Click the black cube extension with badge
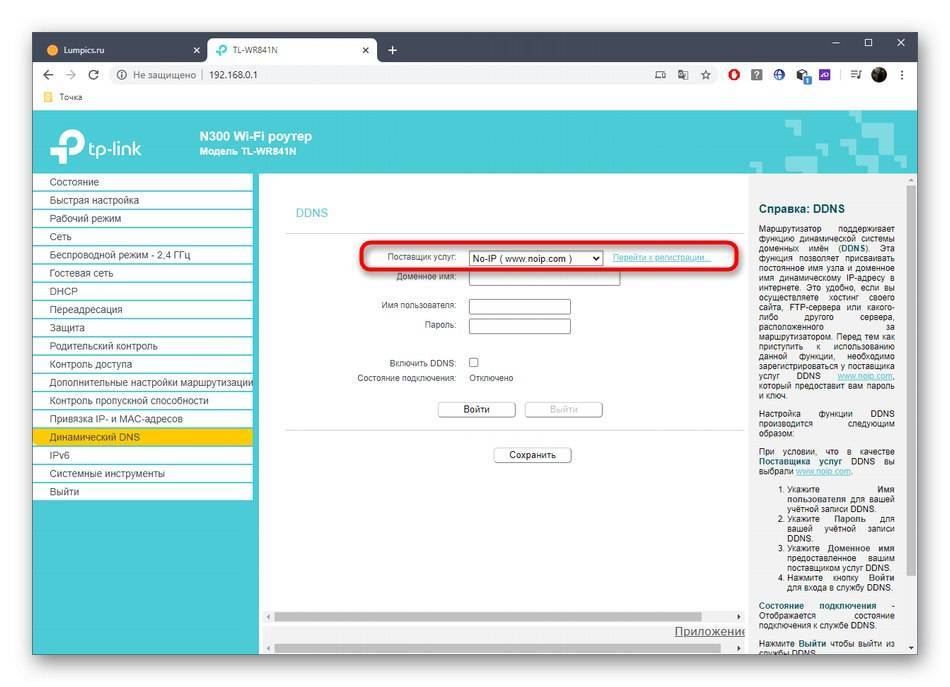This screenshot has height=687, width=950. tap(803, 76)
